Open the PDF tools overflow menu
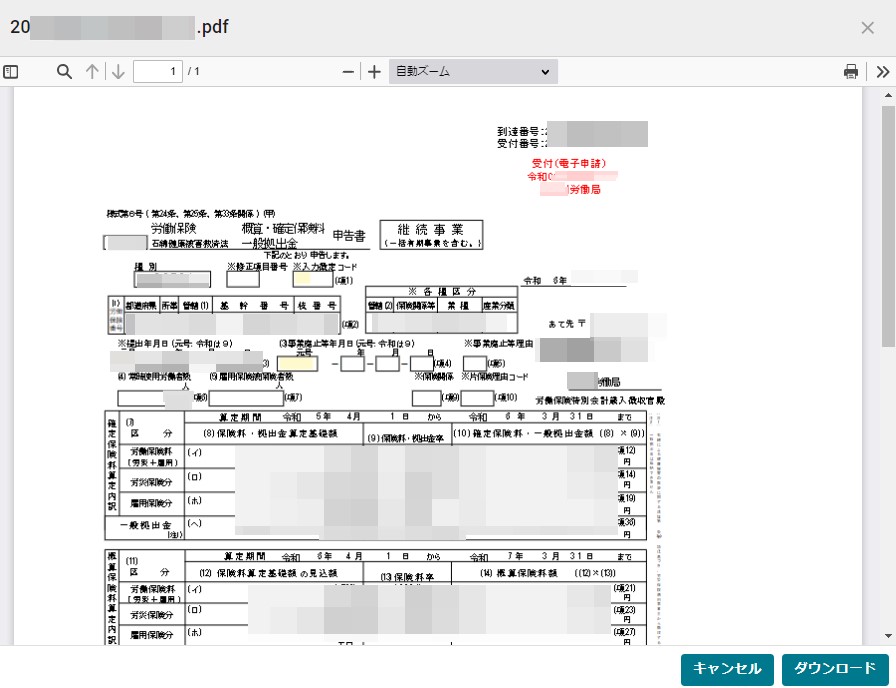 883,72
